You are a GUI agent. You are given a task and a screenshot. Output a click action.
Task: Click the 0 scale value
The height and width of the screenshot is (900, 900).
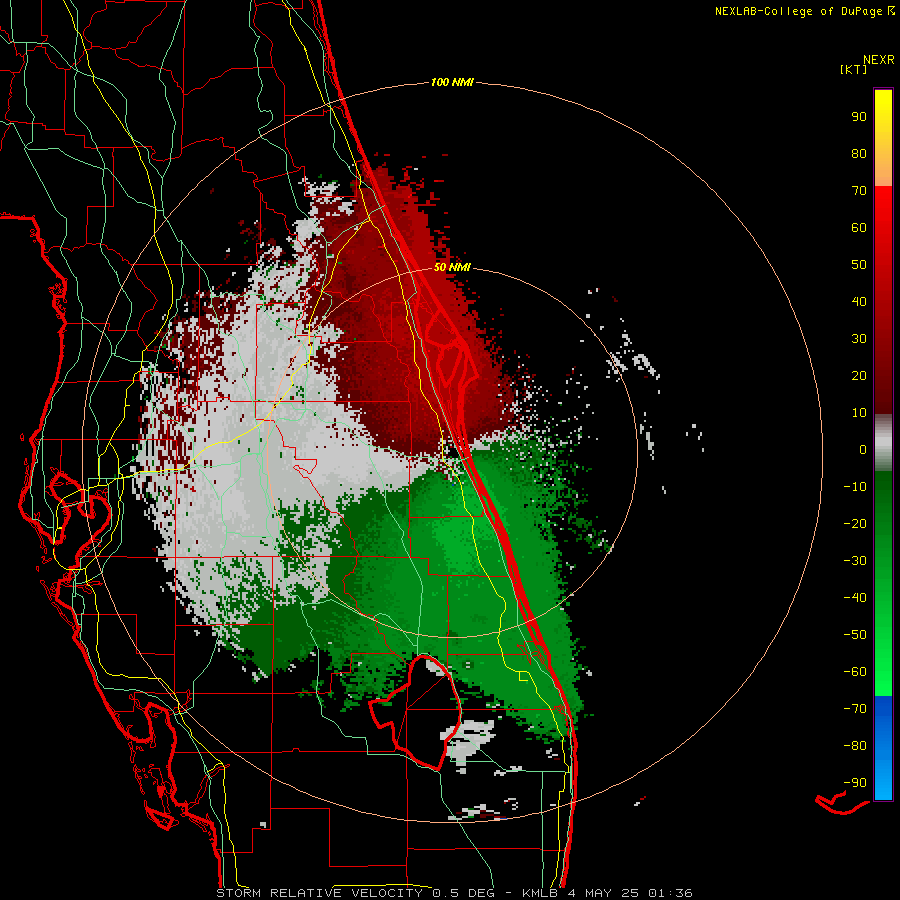[x=863, y=449]
